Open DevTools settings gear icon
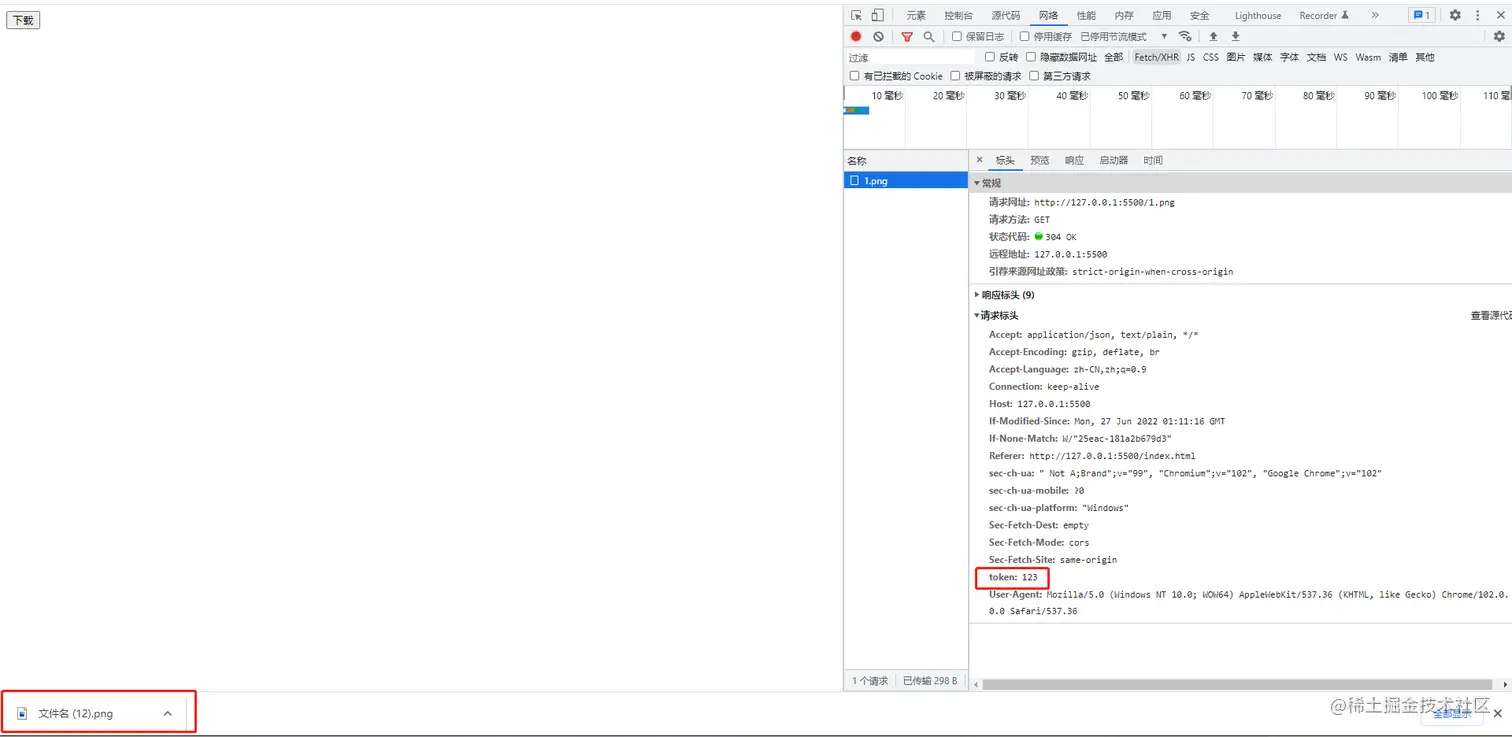Image resolution: width=1512 pixels, height=737 pixels. (x=1455, y=15)
